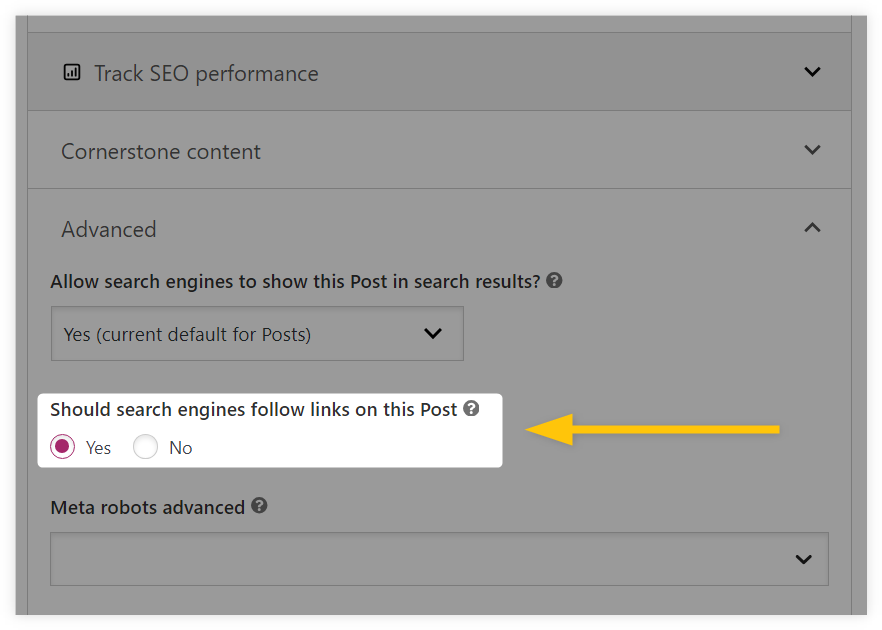
Task: Expand Track SEO performance chevron
Action: point(812,72)
